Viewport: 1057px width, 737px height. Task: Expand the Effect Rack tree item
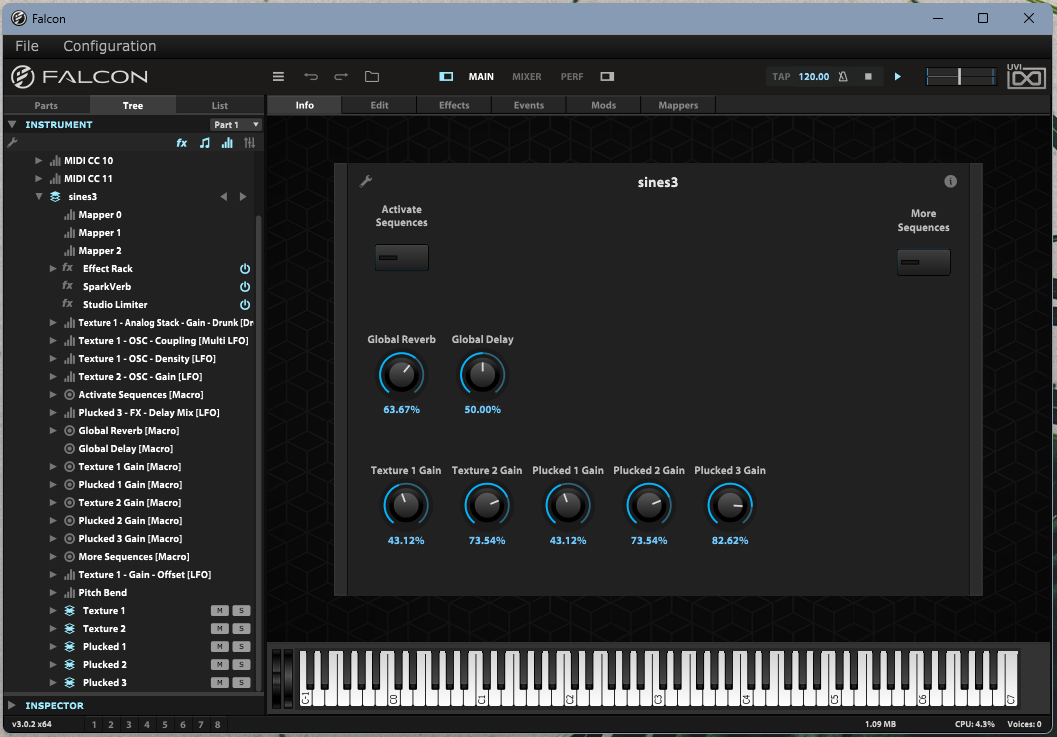(53, 269)
